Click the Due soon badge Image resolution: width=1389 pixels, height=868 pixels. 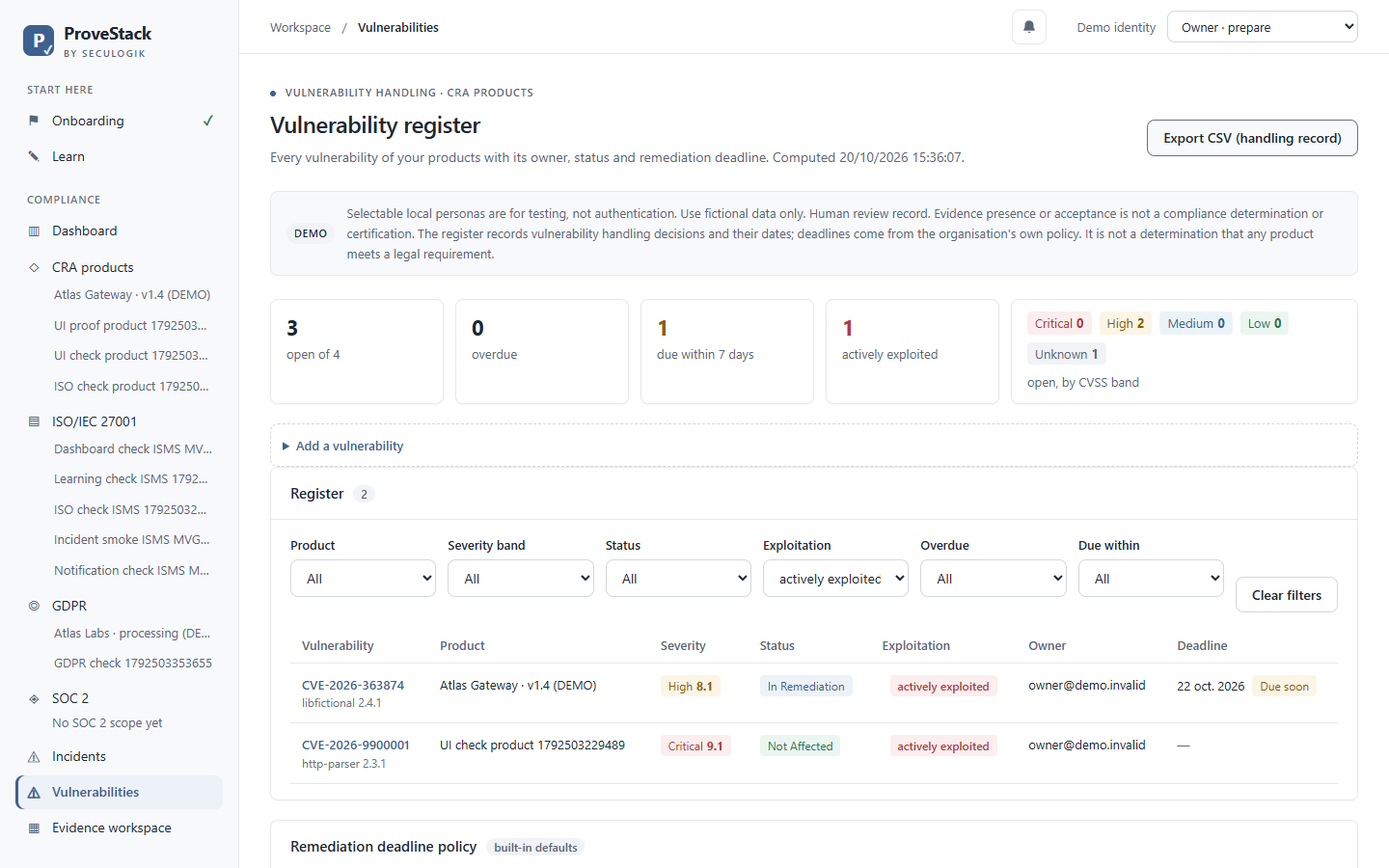[1285, 687]
